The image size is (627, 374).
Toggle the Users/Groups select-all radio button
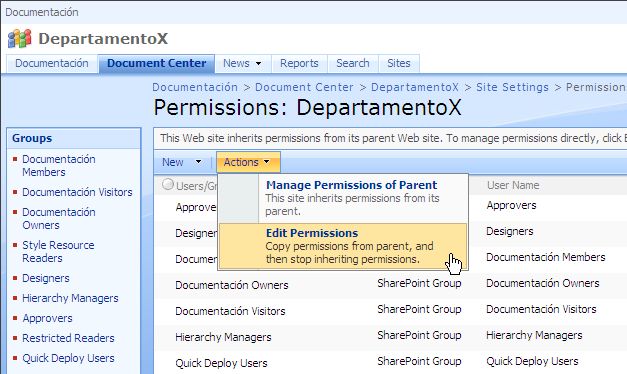tap(168, 184)
